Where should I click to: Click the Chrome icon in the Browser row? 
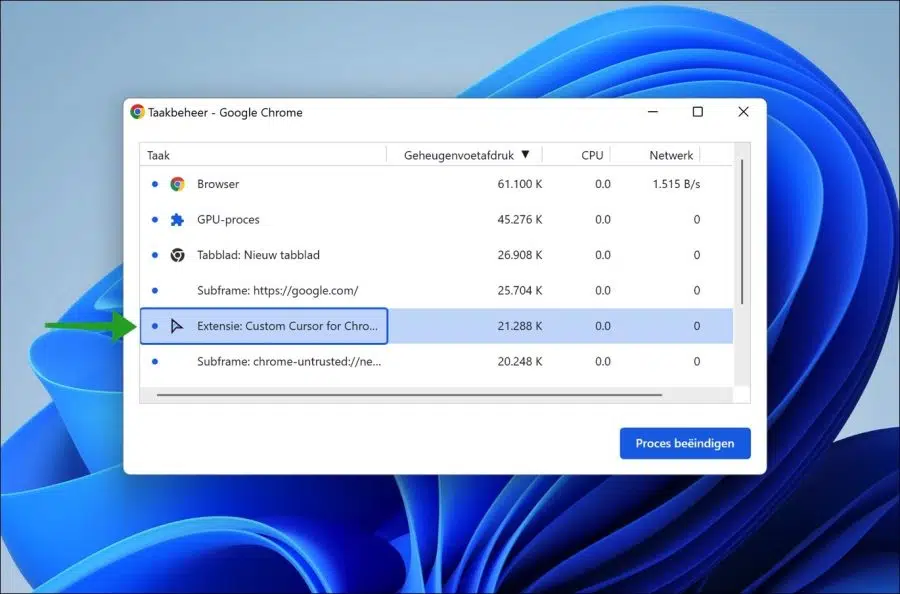(177, 184)
